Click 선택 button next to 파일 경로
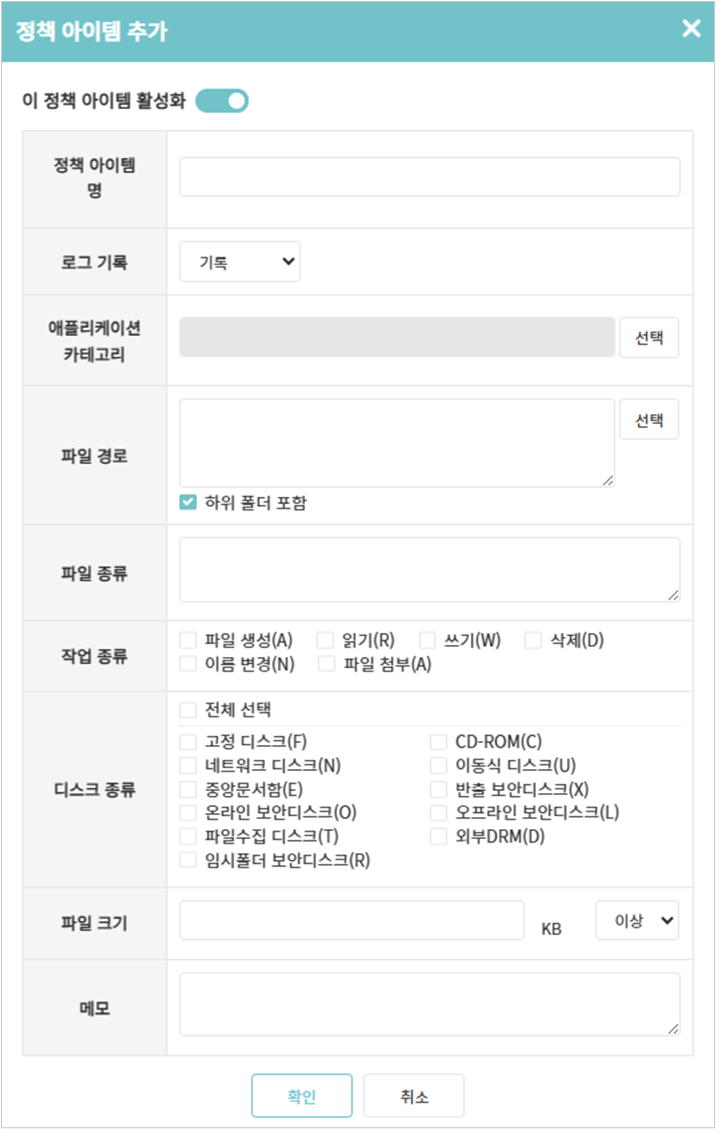Screen dimensions: 716x1129 pos(649,420)
